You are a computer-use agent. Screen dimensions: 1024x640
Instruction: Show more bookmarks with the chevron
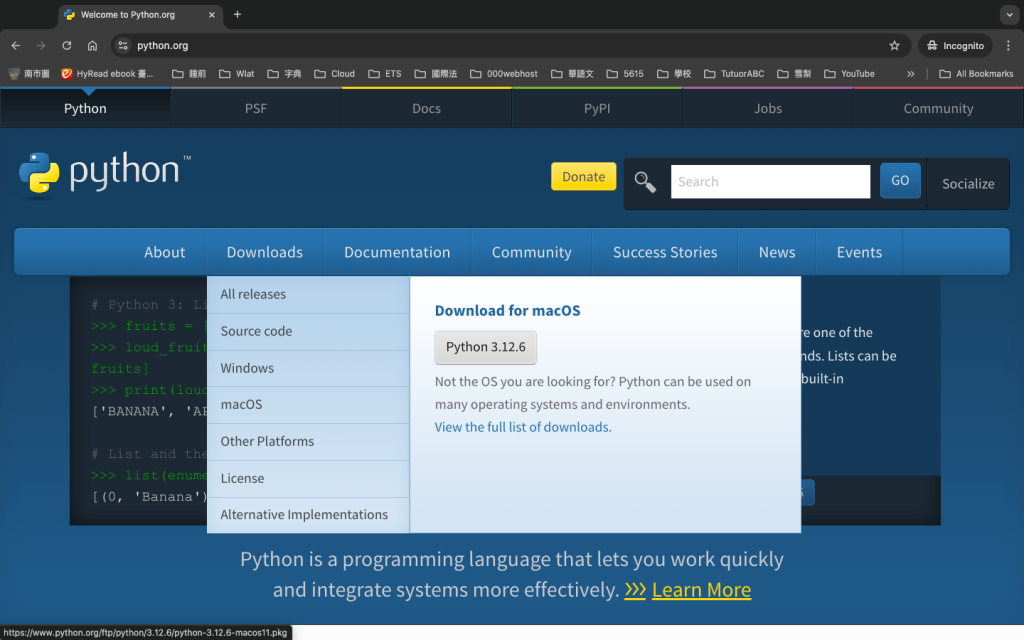(x=910, y=74)
